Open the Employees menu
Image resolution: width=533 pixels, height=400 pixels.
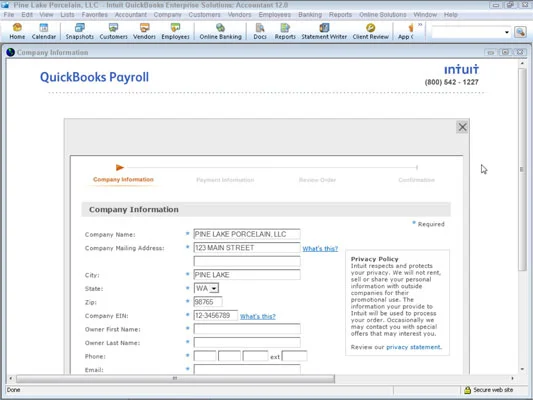tap(275, 15)
